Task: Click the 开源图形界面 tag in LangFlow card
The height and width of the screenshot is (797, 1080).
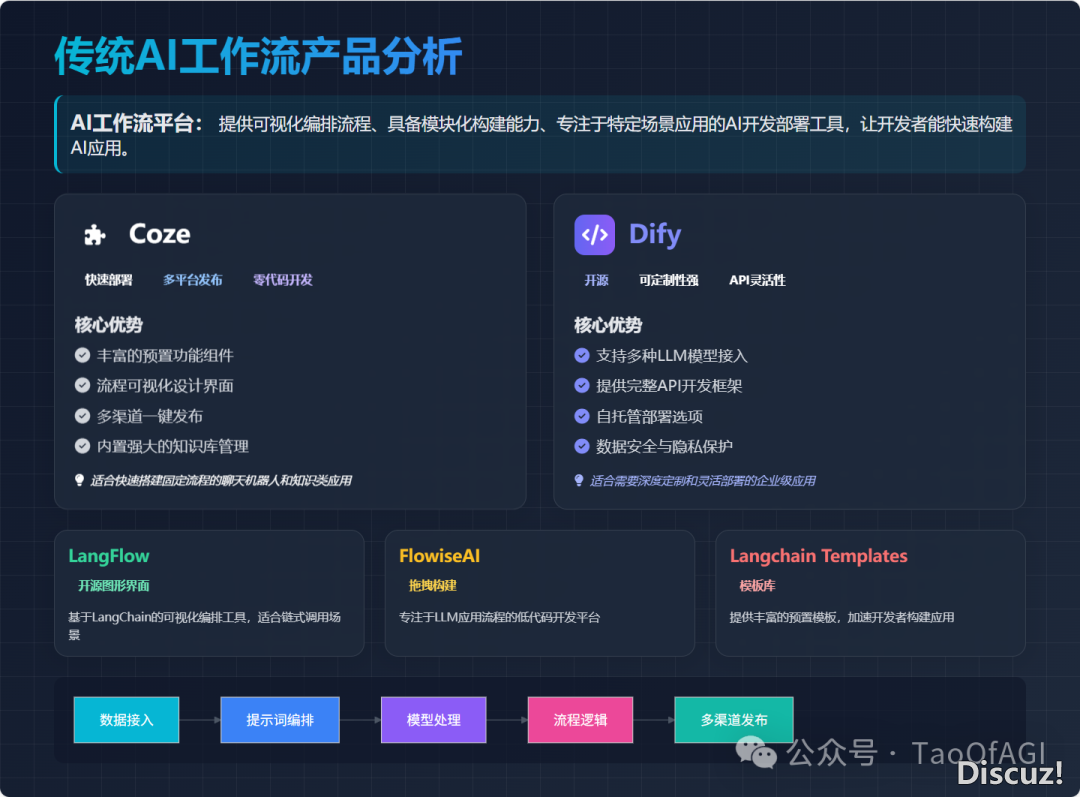Action: (x=114, y=585)
